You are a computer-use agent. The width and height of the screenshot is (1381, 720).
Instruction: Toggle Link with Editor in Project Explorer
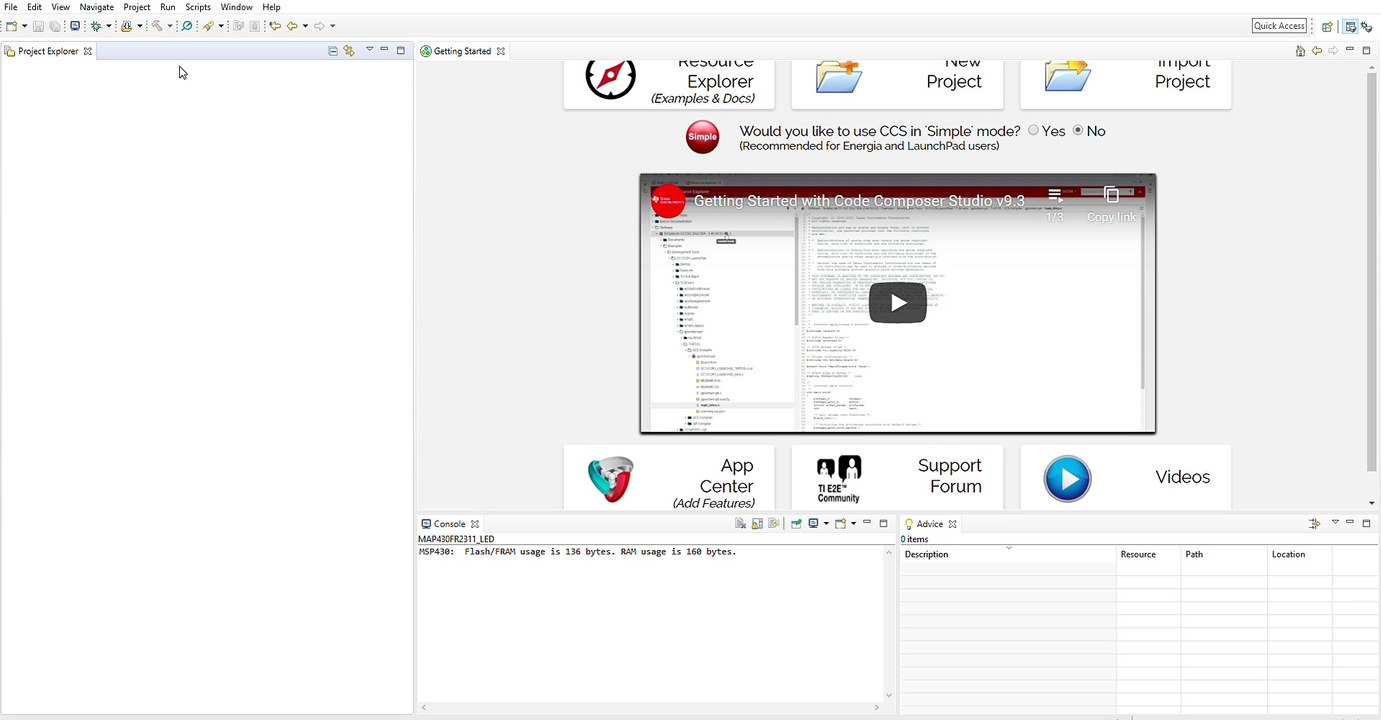[x=349, y=51]
